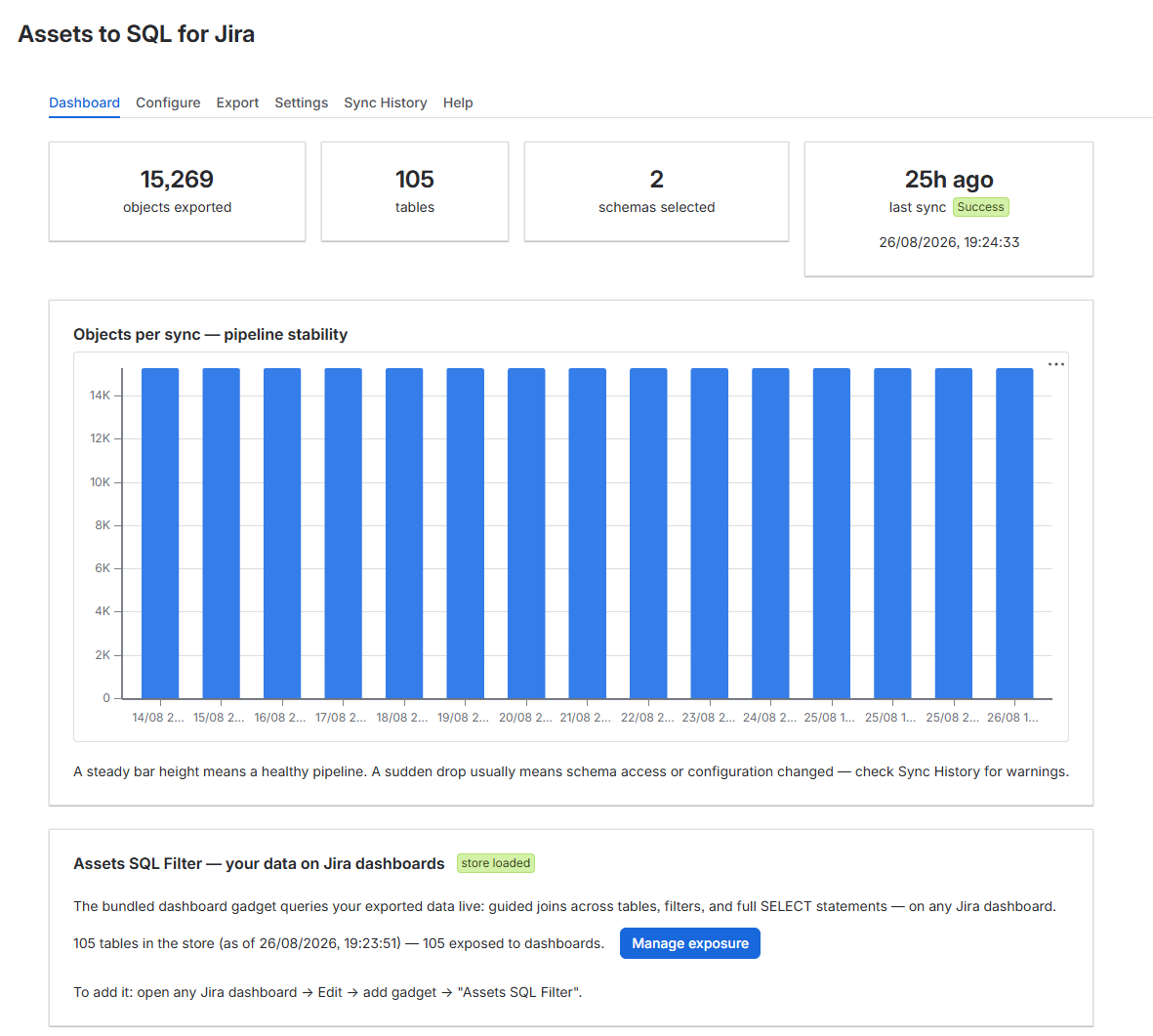
Task: Click the bar for 17/08
Action: tap(344, 533)
